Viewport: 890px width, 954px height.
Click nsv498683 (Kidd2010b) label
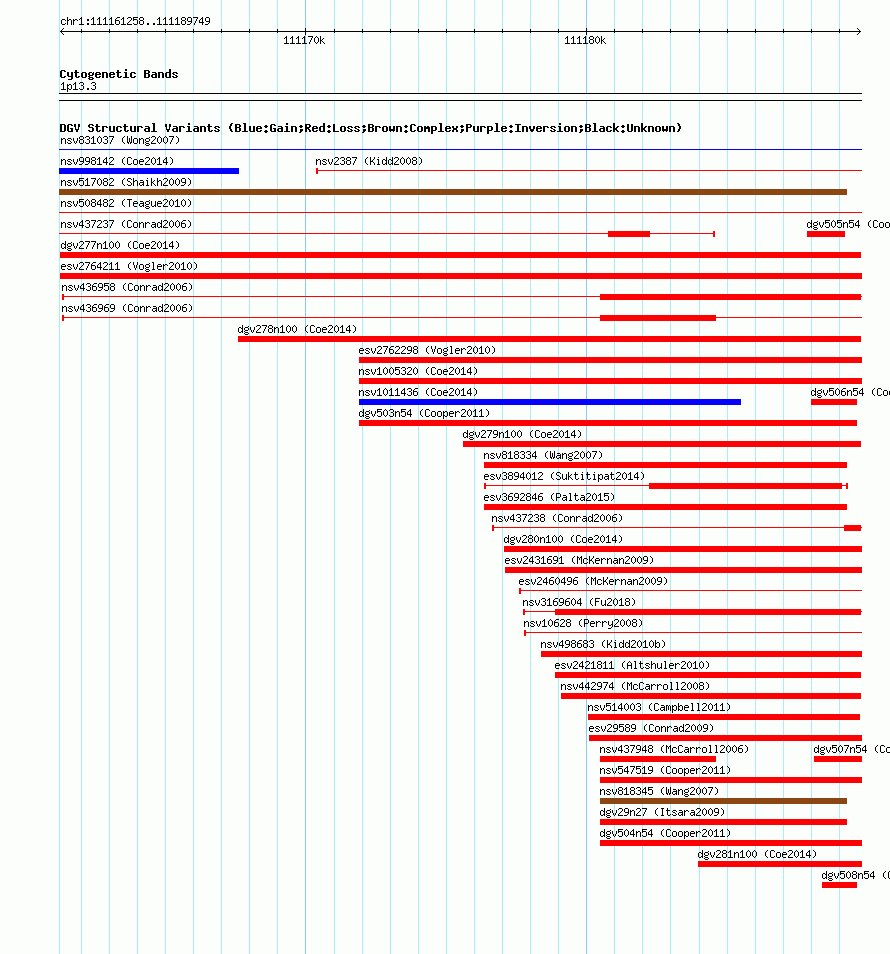coord(603,644)
